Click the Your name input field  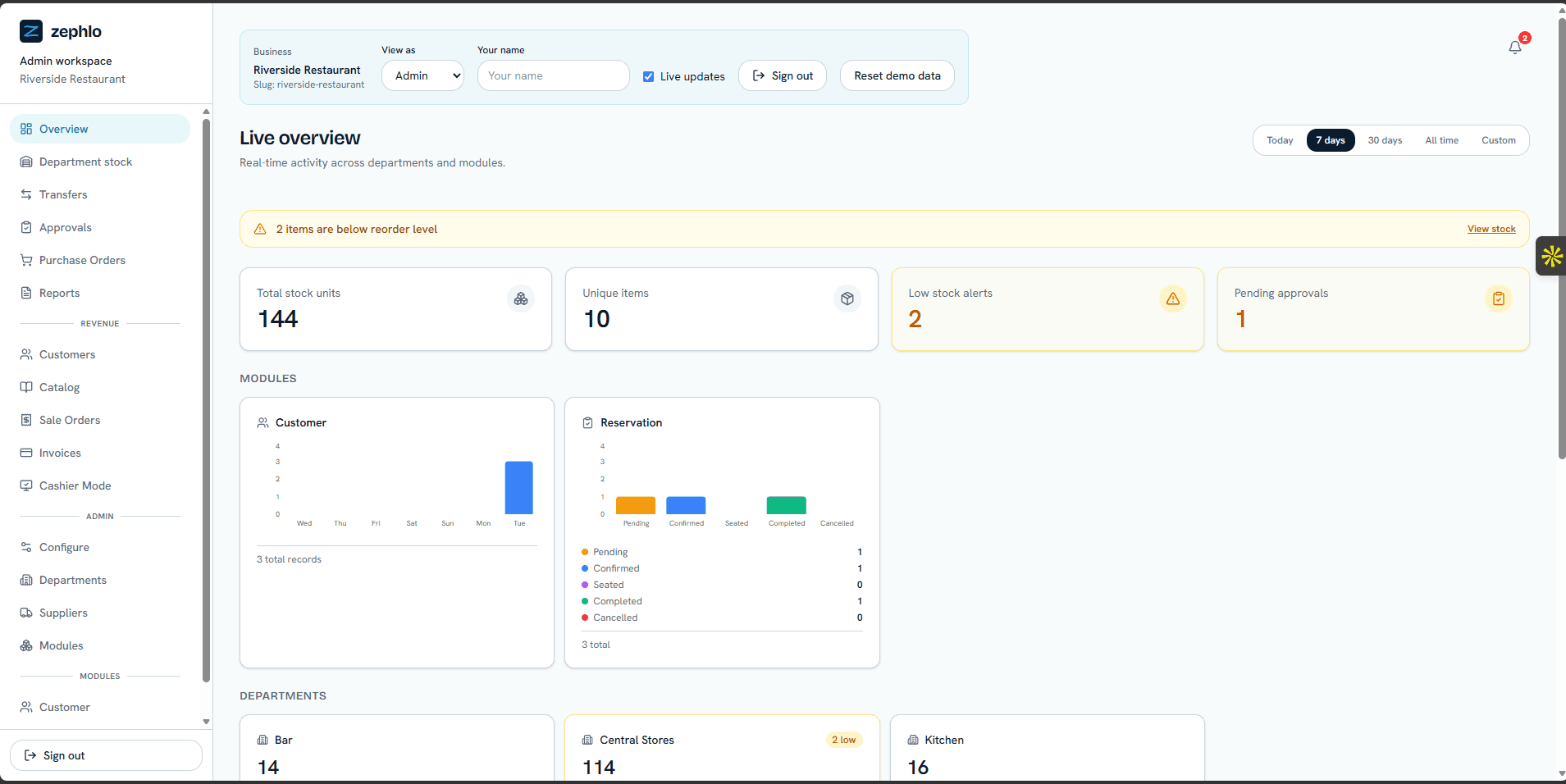tap(554, 75)
